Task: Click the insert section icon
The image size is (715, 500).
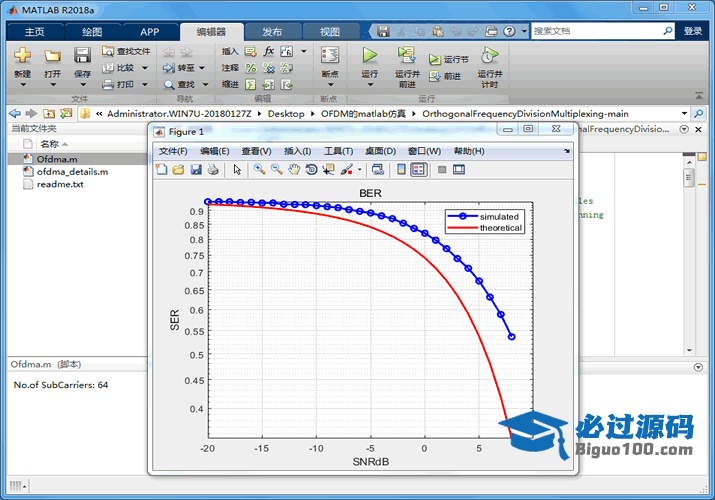Action: pyautogui.click(x=250, y=51)
